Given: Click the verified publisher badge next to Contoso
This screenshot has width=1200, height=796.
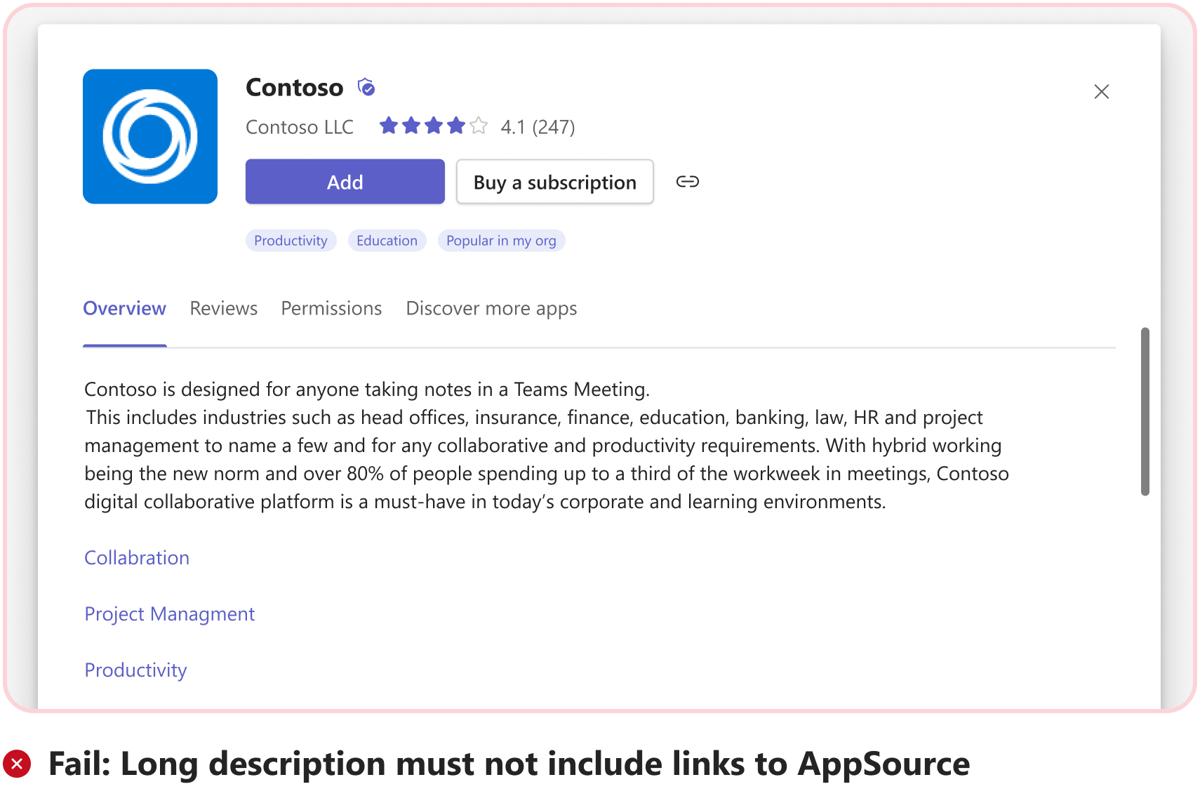Looking at the screenshot, I should point(366,87).
